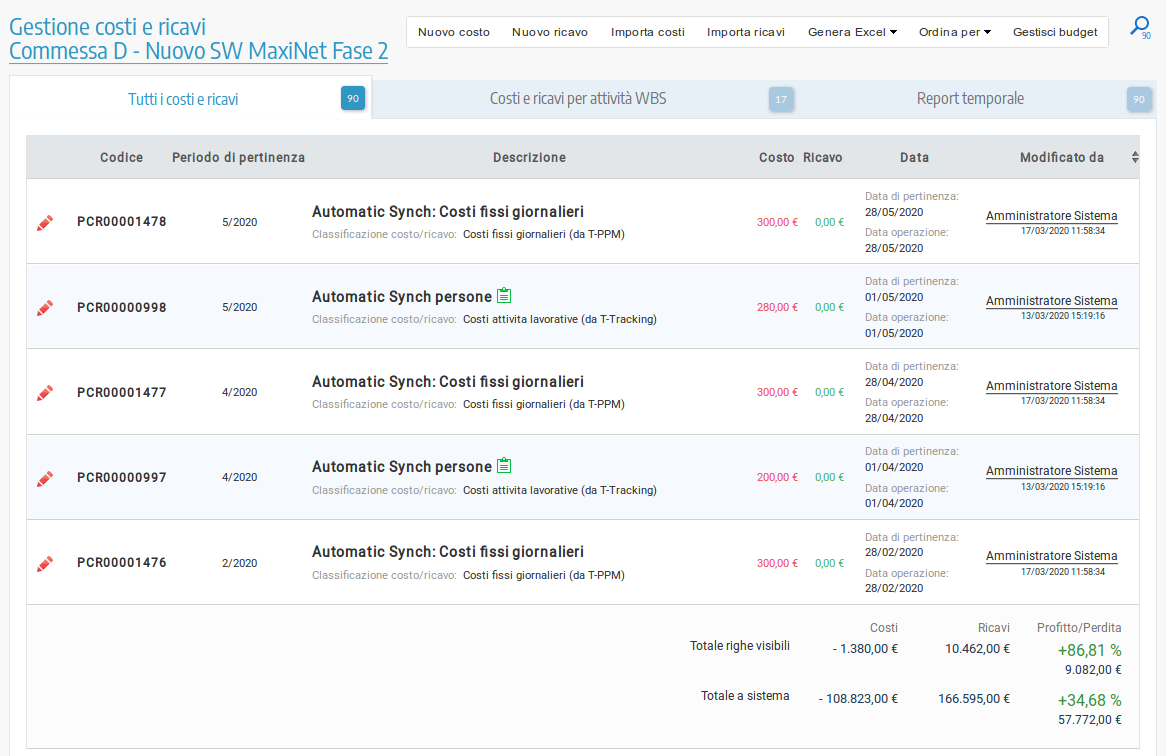Open Commessa D - Nuovo SW MaxiNet Fase 2 link
The image size is (1166, 756).
coord(199,51)
